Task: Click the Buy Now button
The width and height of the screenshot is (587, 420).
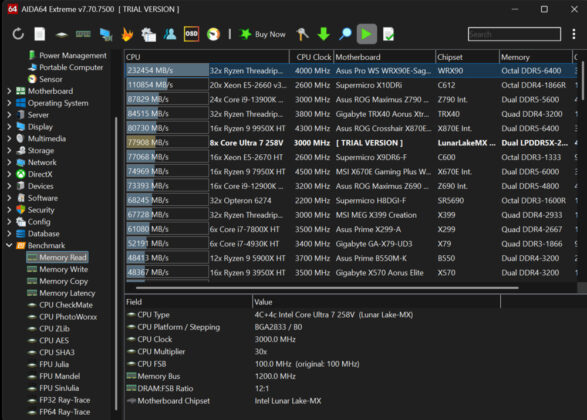Action: coord(262,34)
